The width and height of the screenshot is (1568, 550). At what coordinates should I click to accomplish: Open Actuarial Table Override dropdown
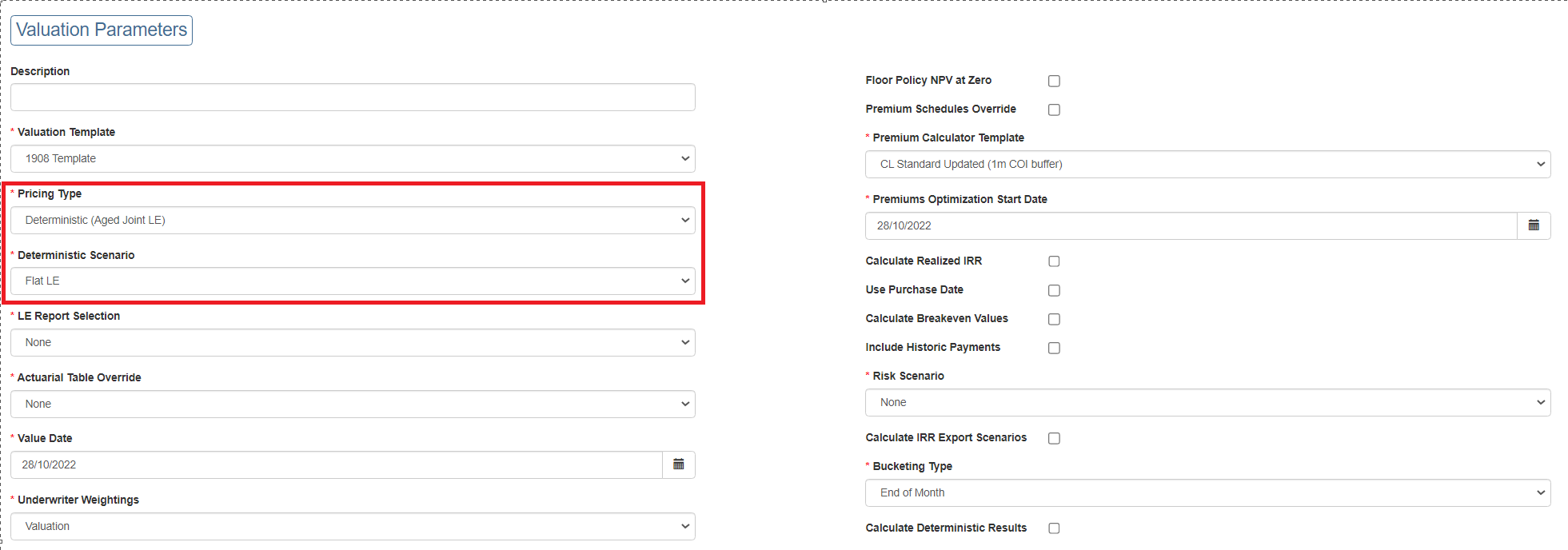(x=353, y=404)
